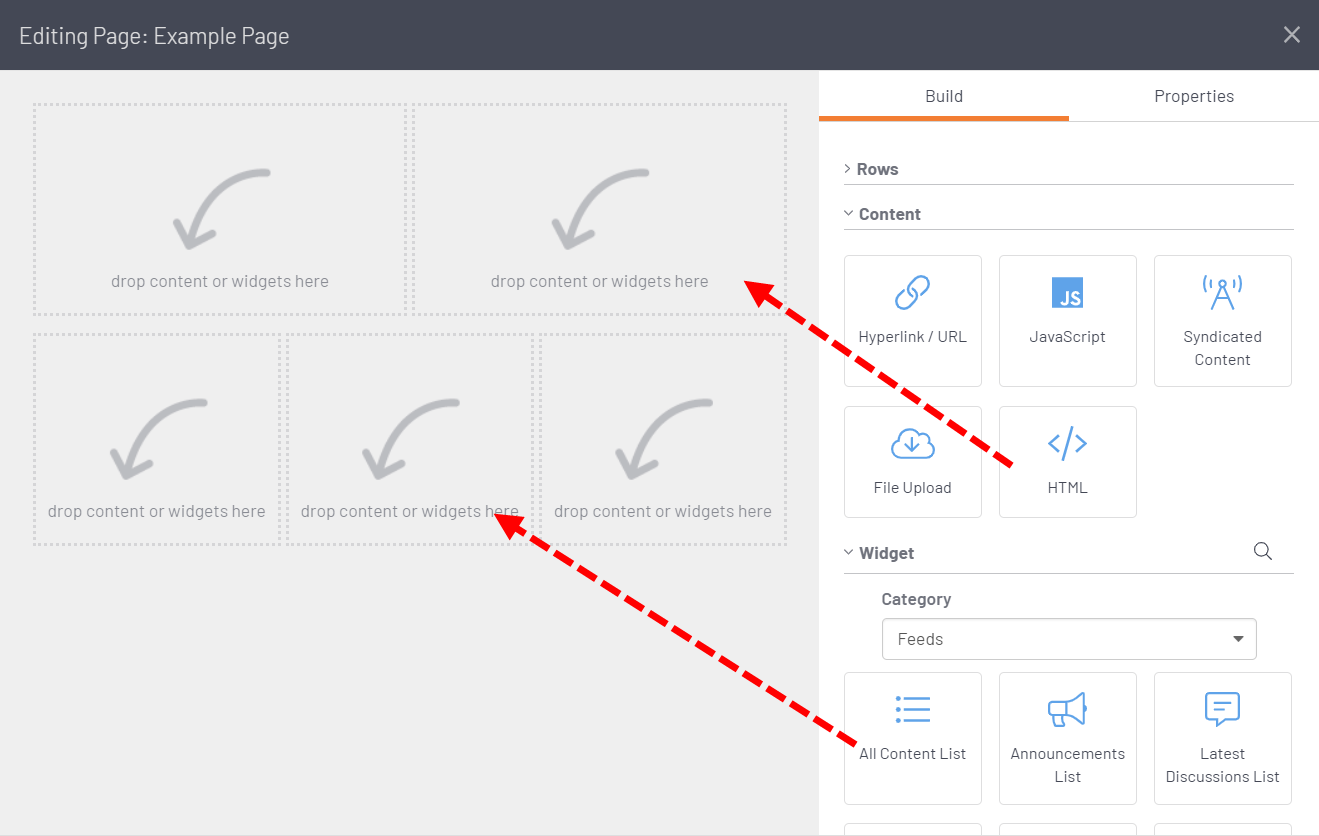Screen dimensions: 1319x836
Task: Choose the Latest Discussions List widget
Action: (x=1222, y=738)
